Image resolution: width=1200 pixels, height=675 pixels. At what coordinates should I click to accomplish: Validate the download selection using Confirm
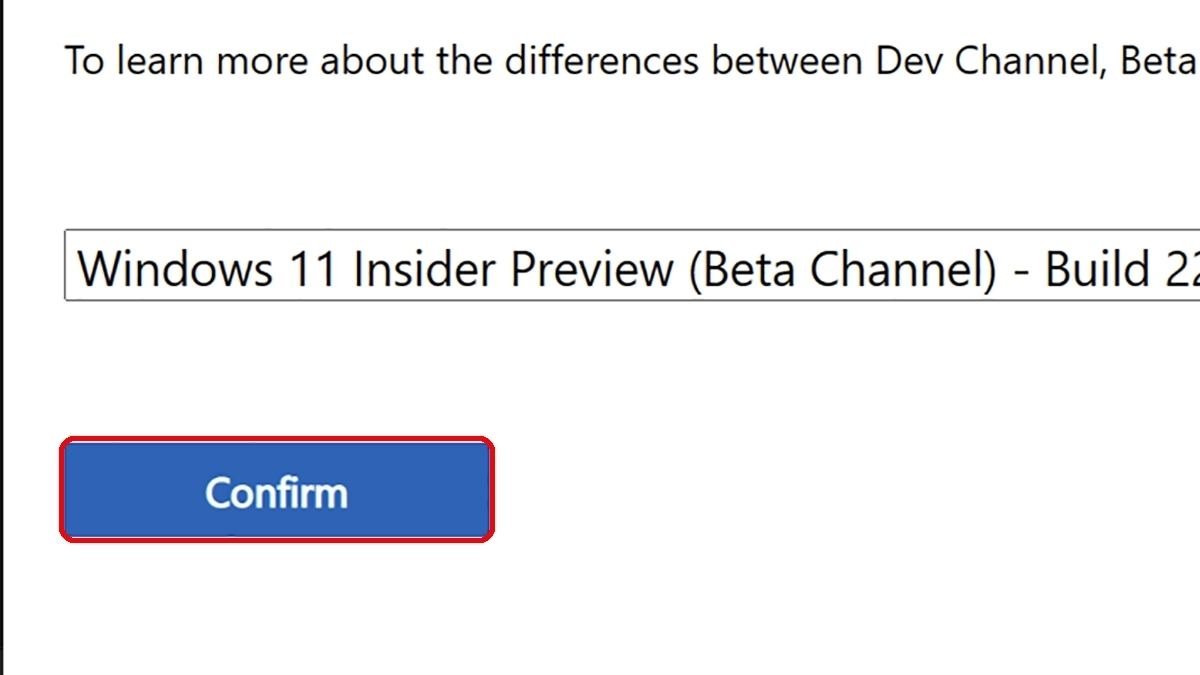277,490
